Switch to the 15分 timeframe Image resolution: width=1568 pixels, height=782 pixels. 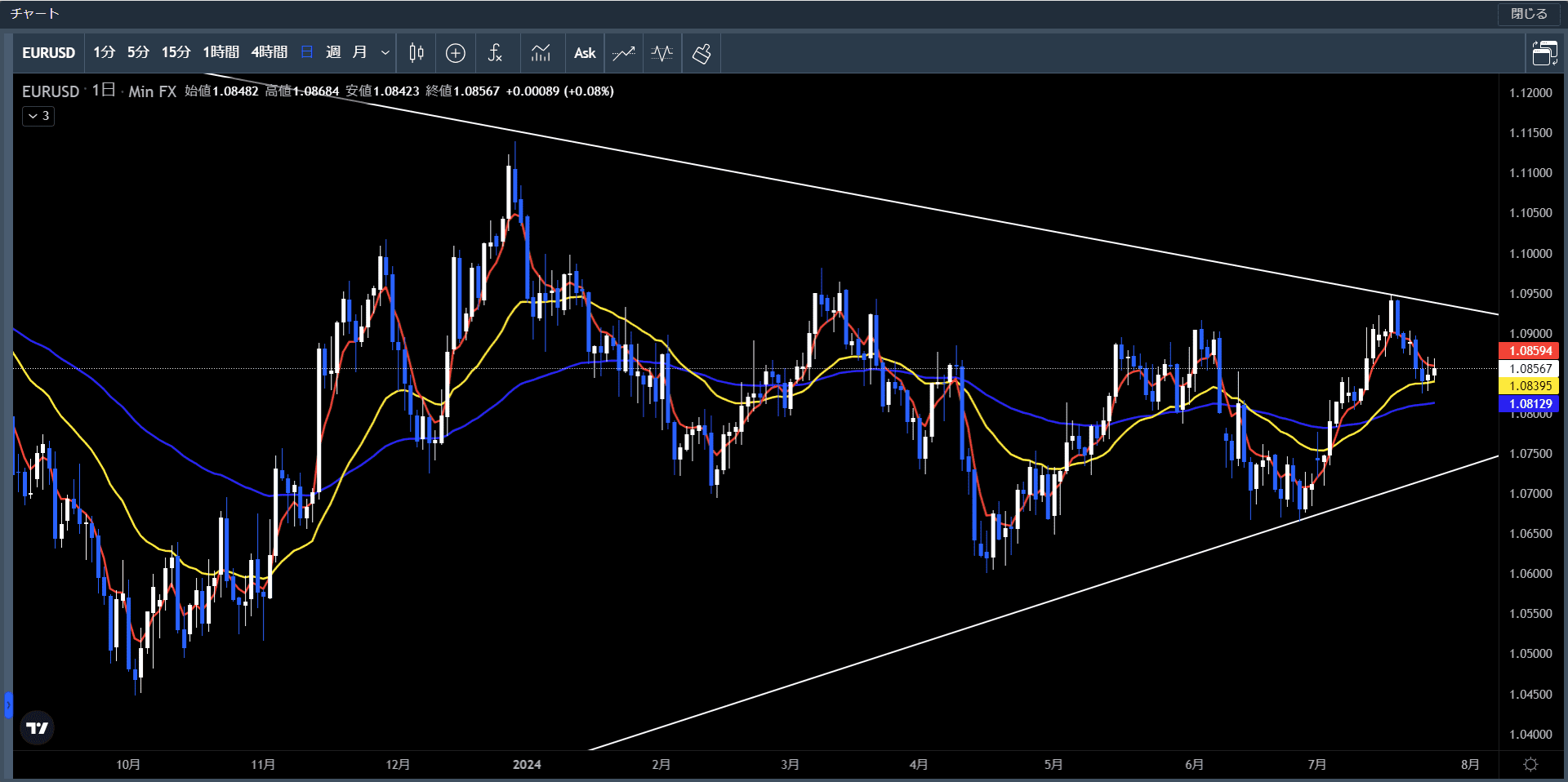tap(176, 53)
